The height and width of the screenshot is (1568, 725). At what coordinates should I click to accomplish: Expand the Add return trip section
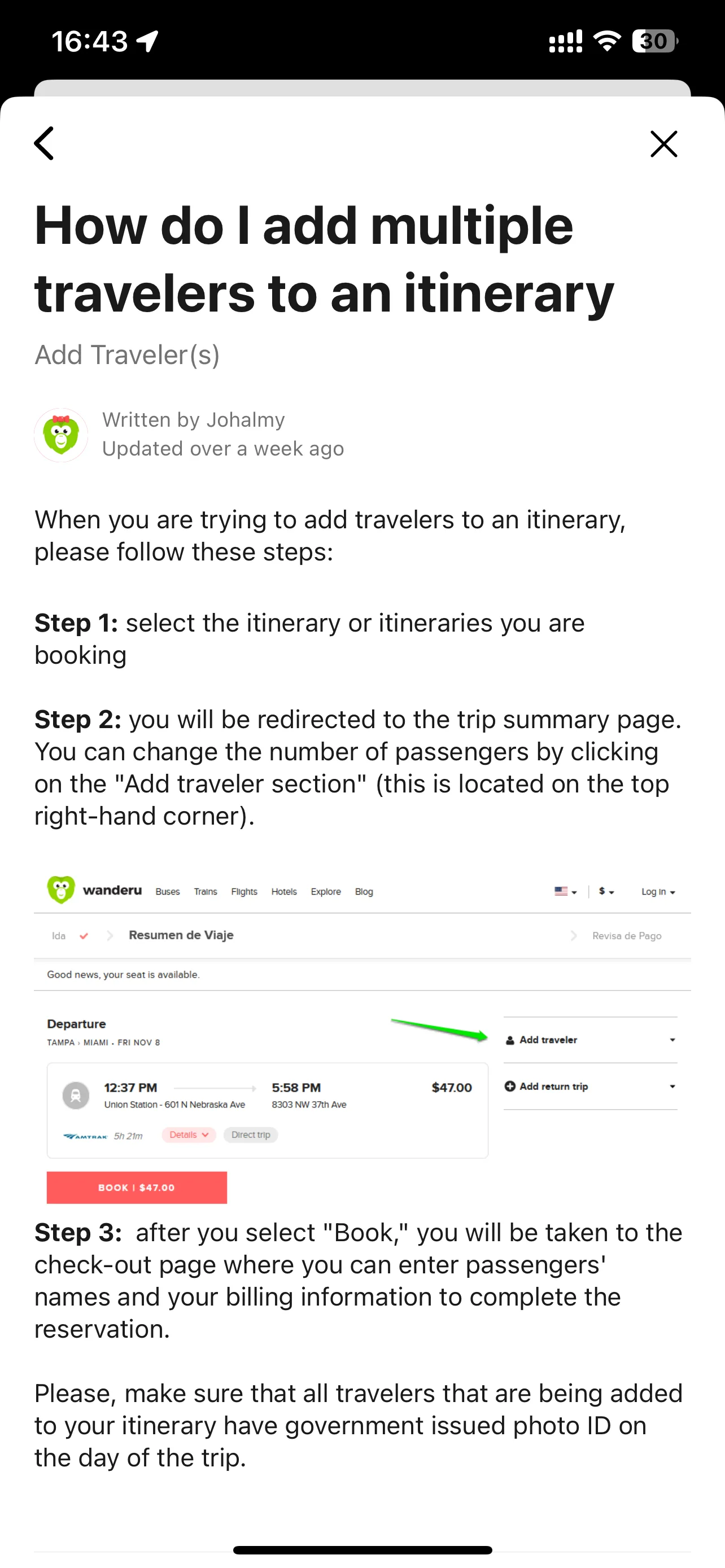[591, 1087]
